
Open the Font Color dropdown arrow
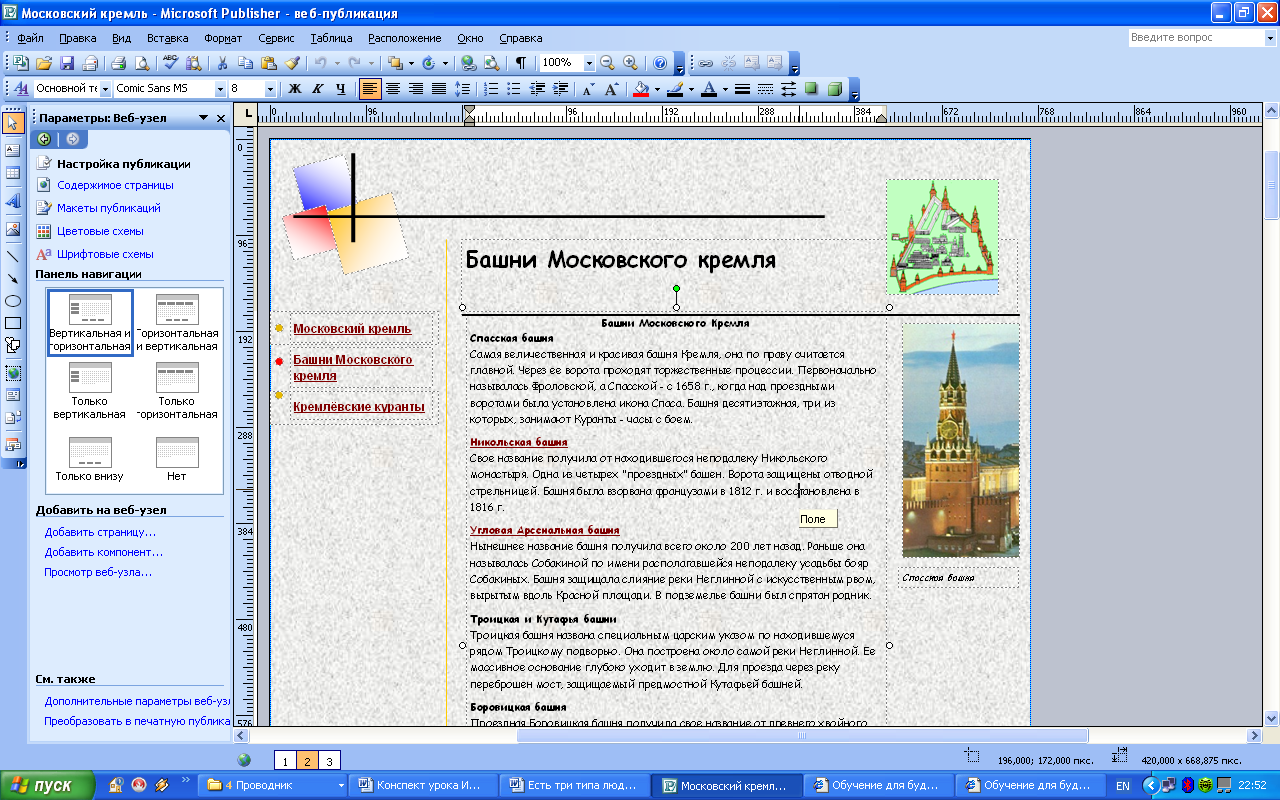click(x=725, y=89)
